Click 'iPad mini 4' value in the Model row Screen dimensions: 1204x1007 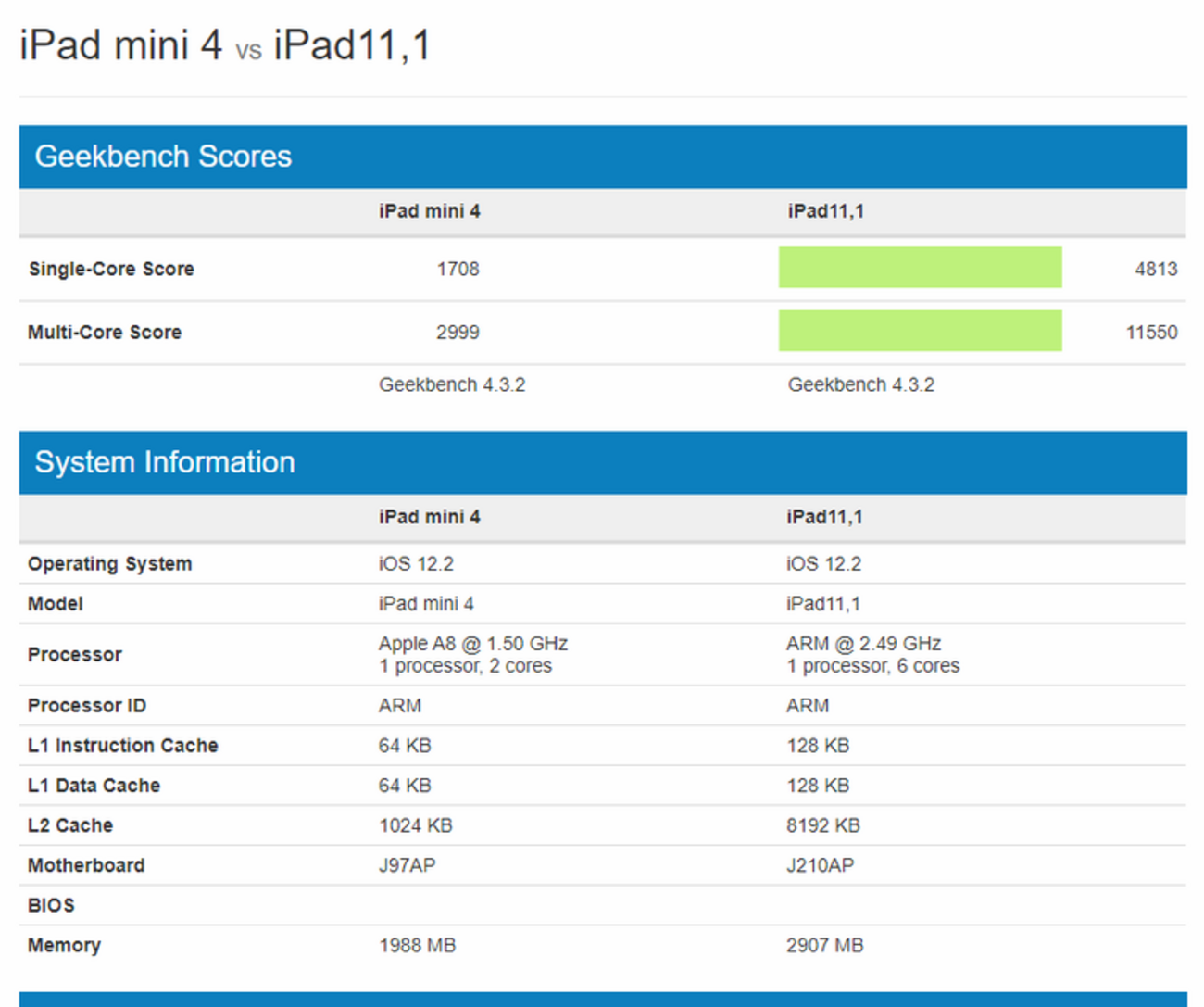(426, 604)
